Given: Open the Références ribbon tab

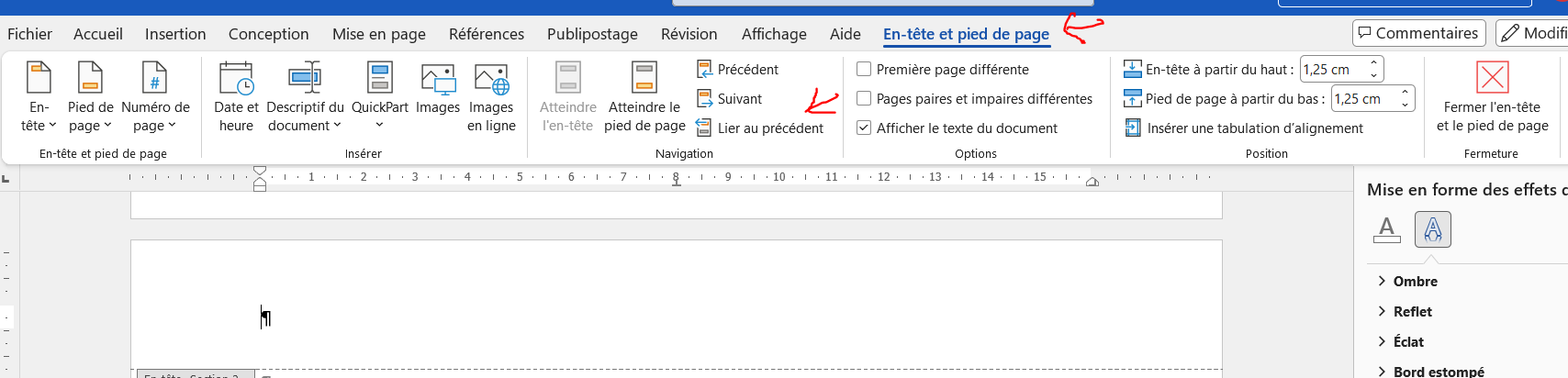Looking at the screenshot, I should point(487,34).
